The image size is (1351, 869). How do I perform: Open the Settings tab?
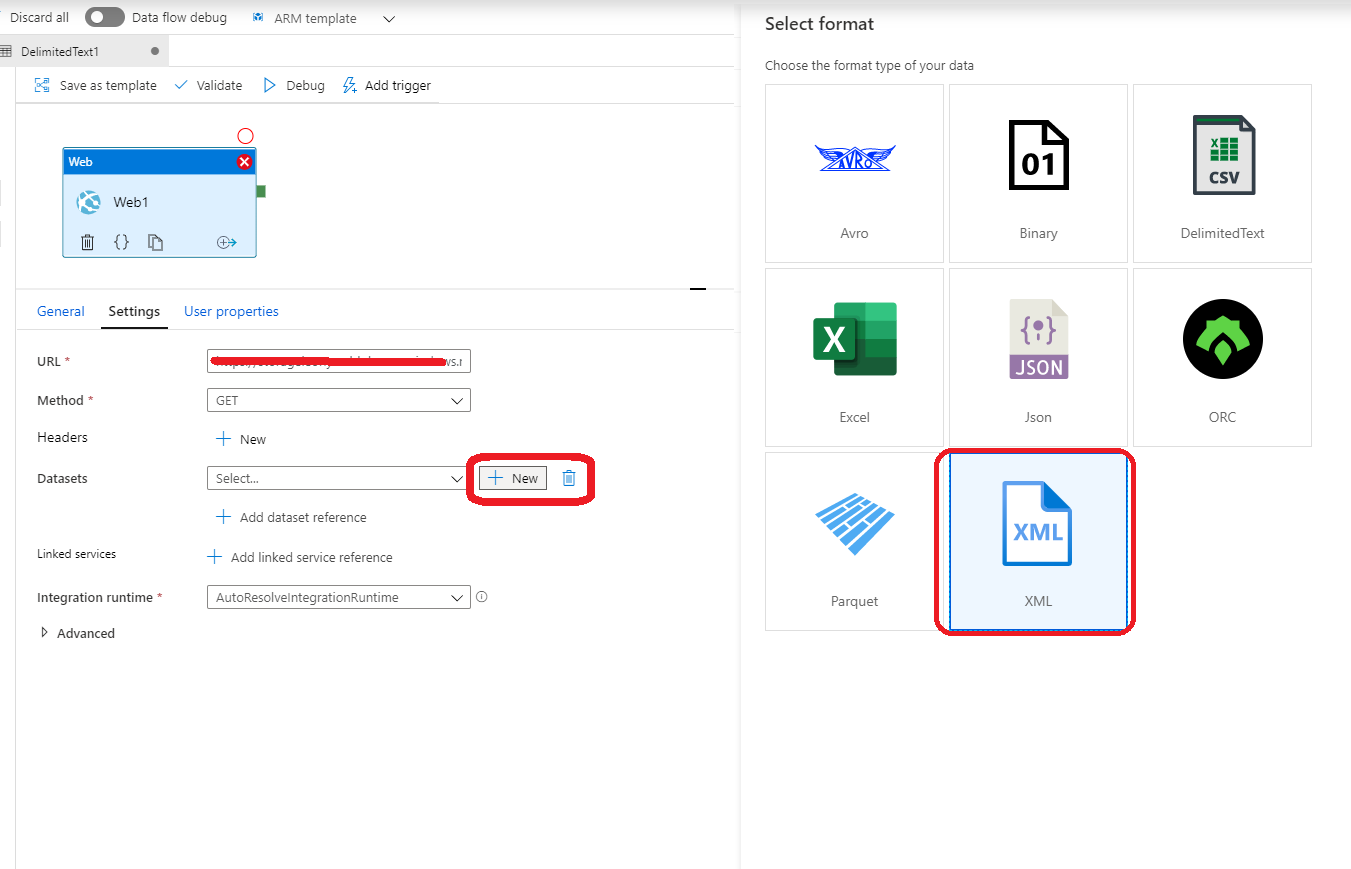(134, 311)
